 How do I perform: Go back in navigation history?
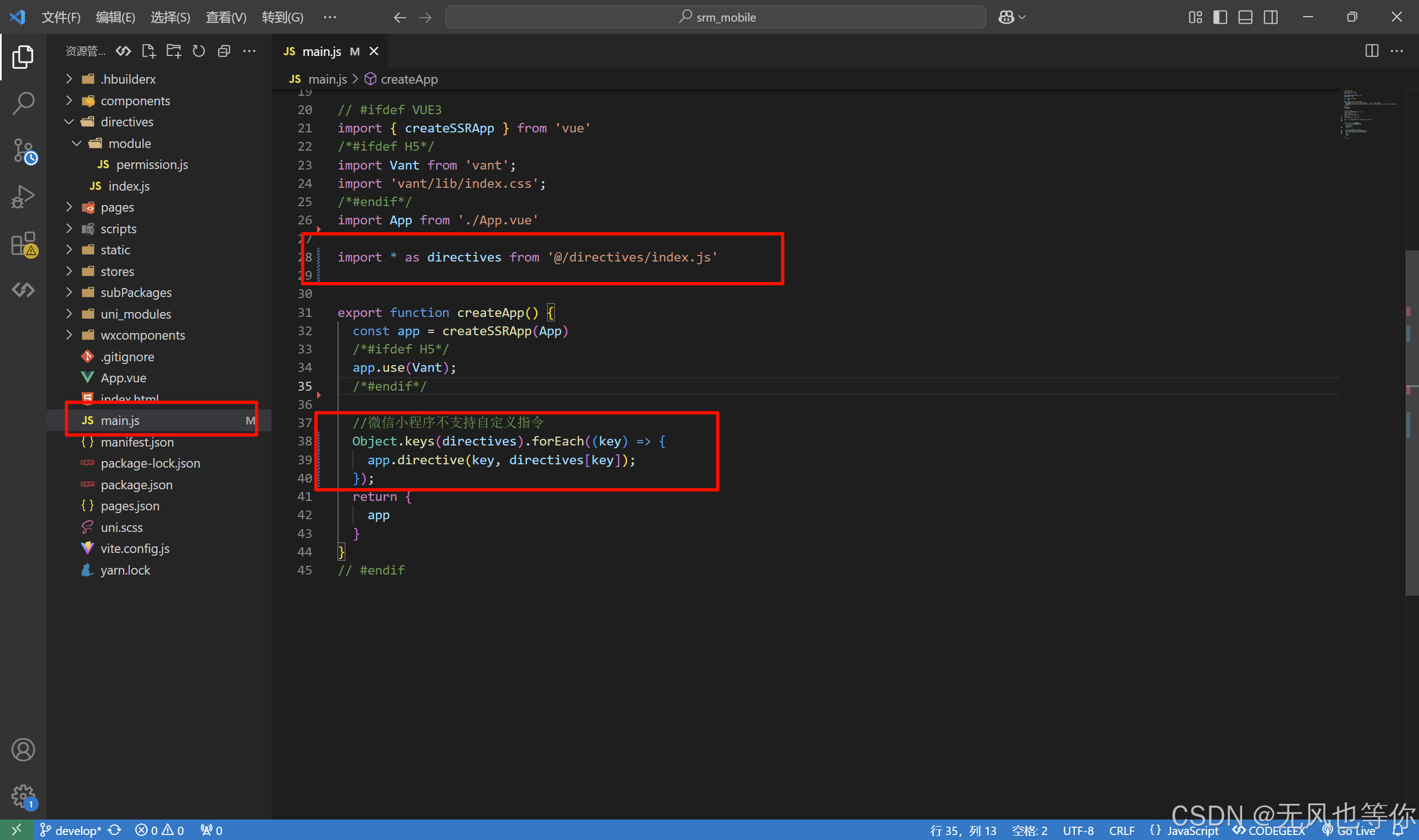(x=400, y=18)
